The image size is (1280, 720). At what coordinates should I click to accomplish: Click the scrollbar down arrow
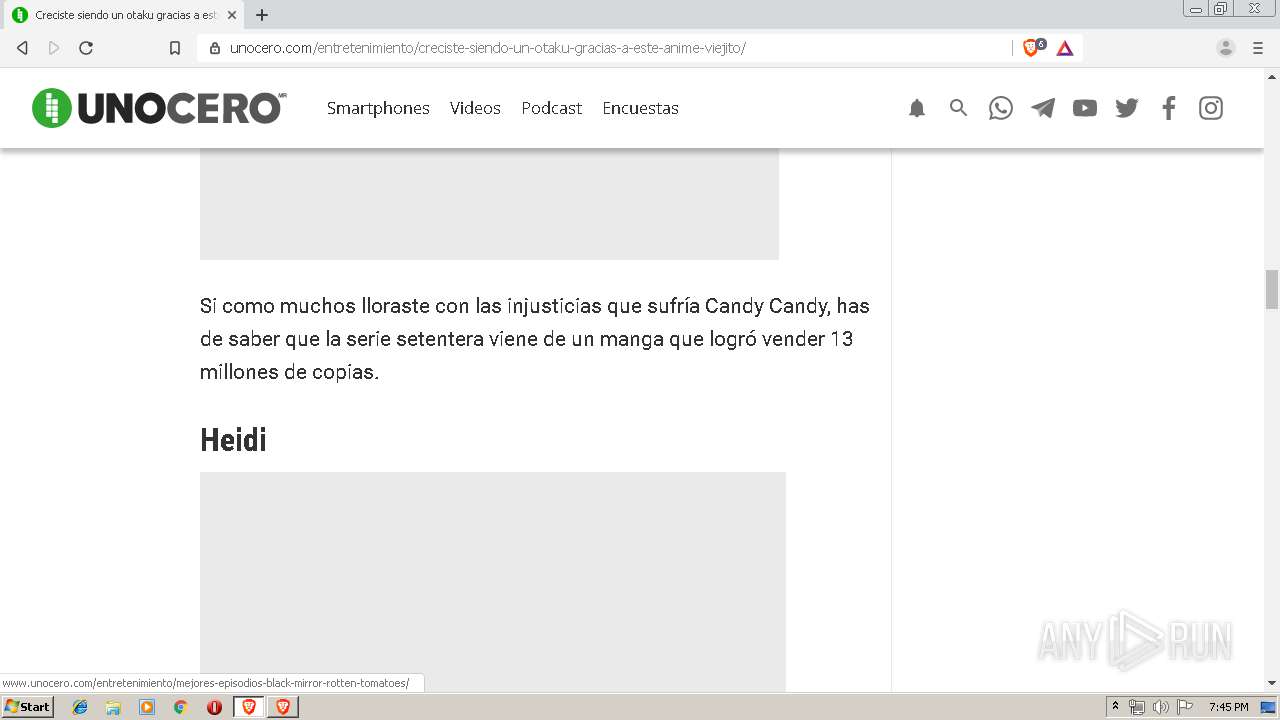1272,683
